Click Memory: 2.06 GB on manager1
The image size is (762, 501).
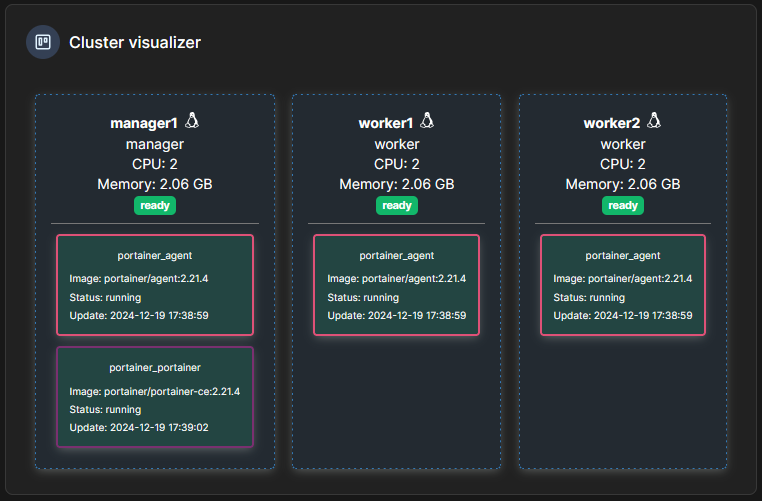(x=155, y=184)
